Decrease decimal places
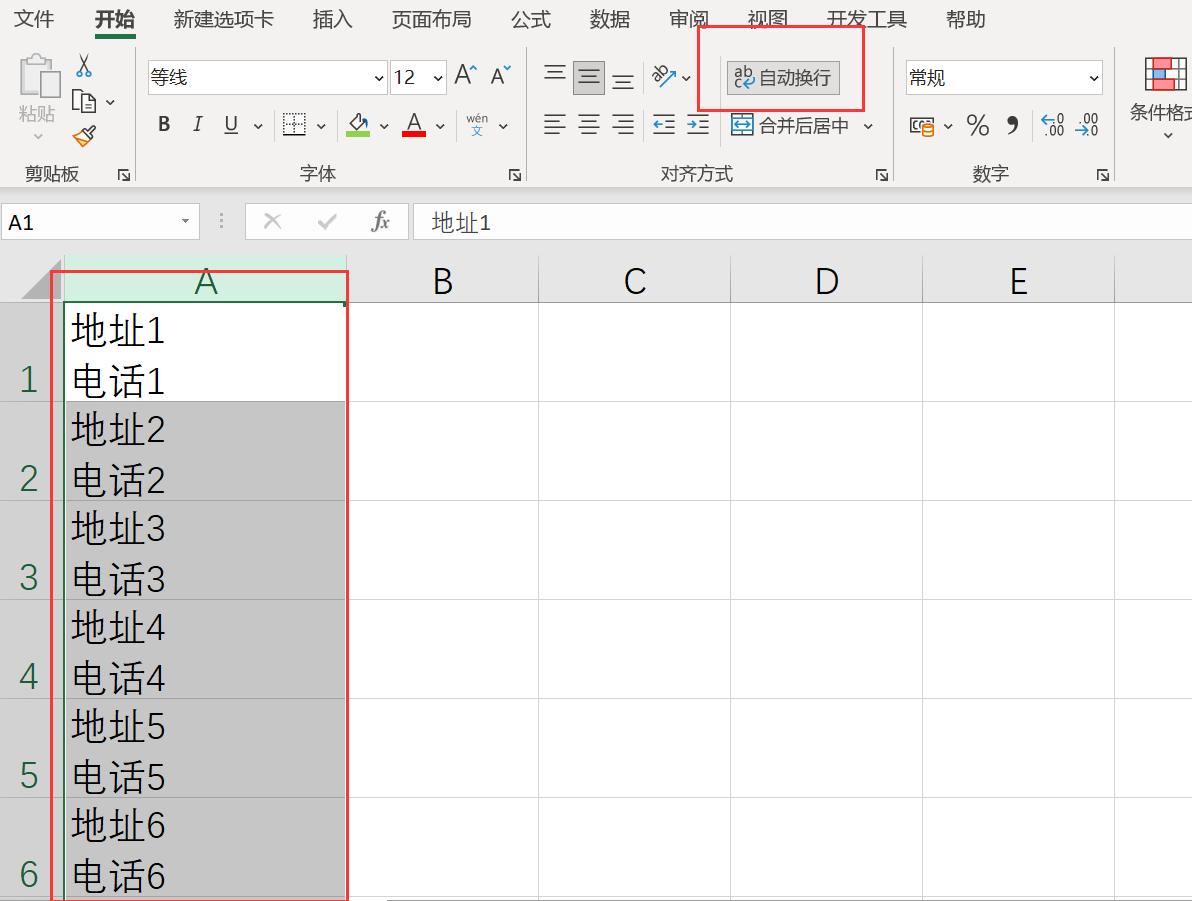This screenshot has width=1192, height=901. tap(1087, 125)
